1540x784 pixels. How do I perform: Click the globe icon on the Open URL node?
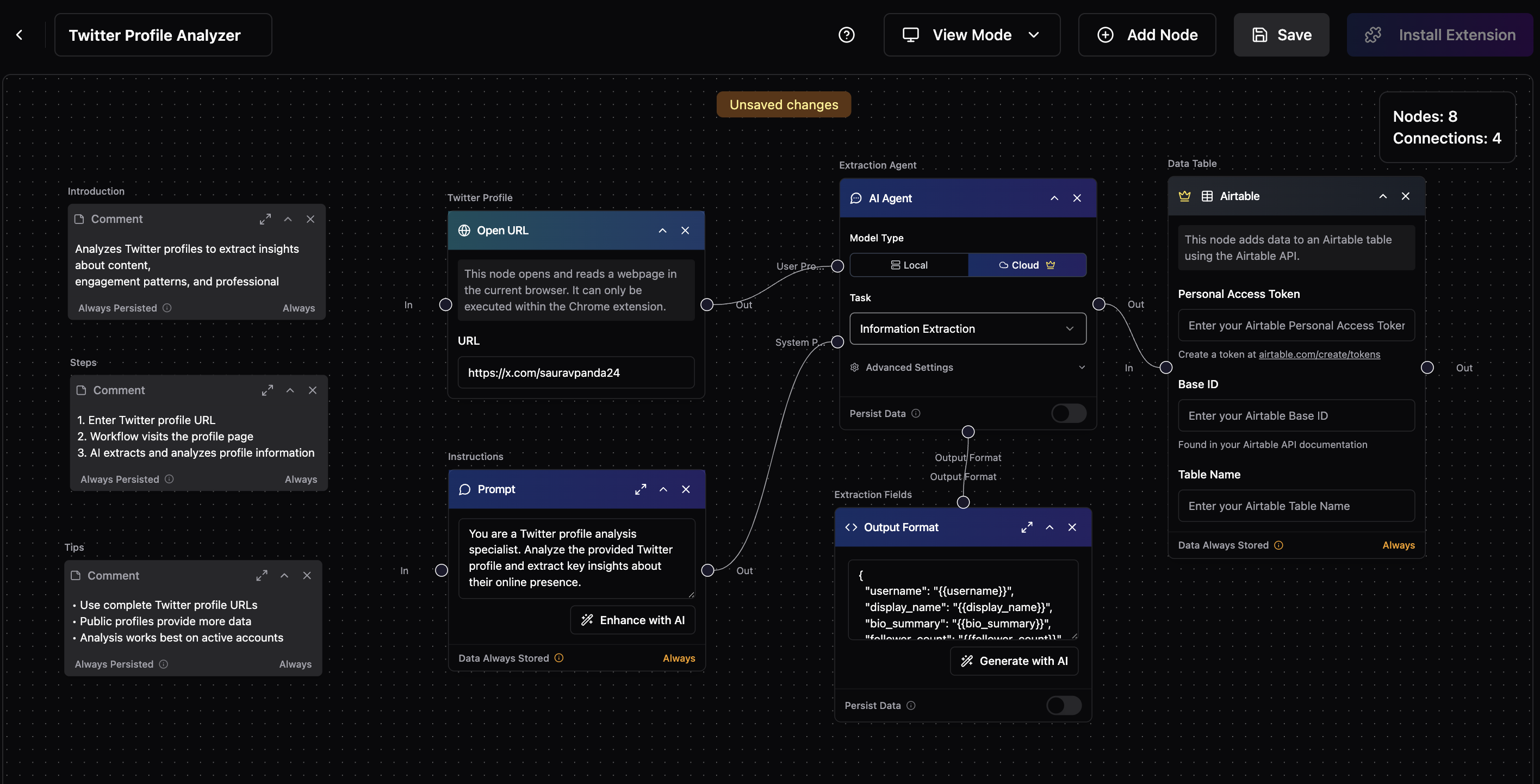[x=463, y=230]
